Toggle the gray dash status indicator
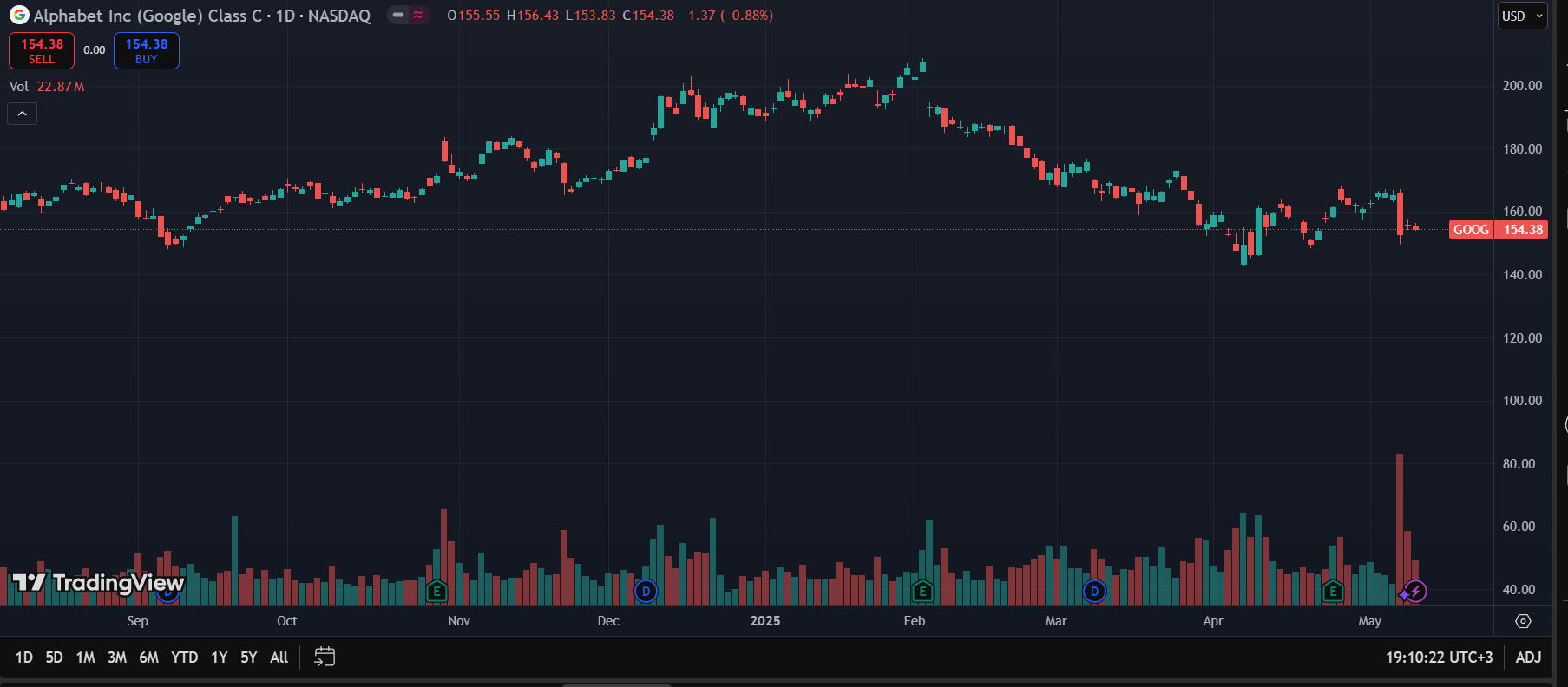 pos(397,15)
